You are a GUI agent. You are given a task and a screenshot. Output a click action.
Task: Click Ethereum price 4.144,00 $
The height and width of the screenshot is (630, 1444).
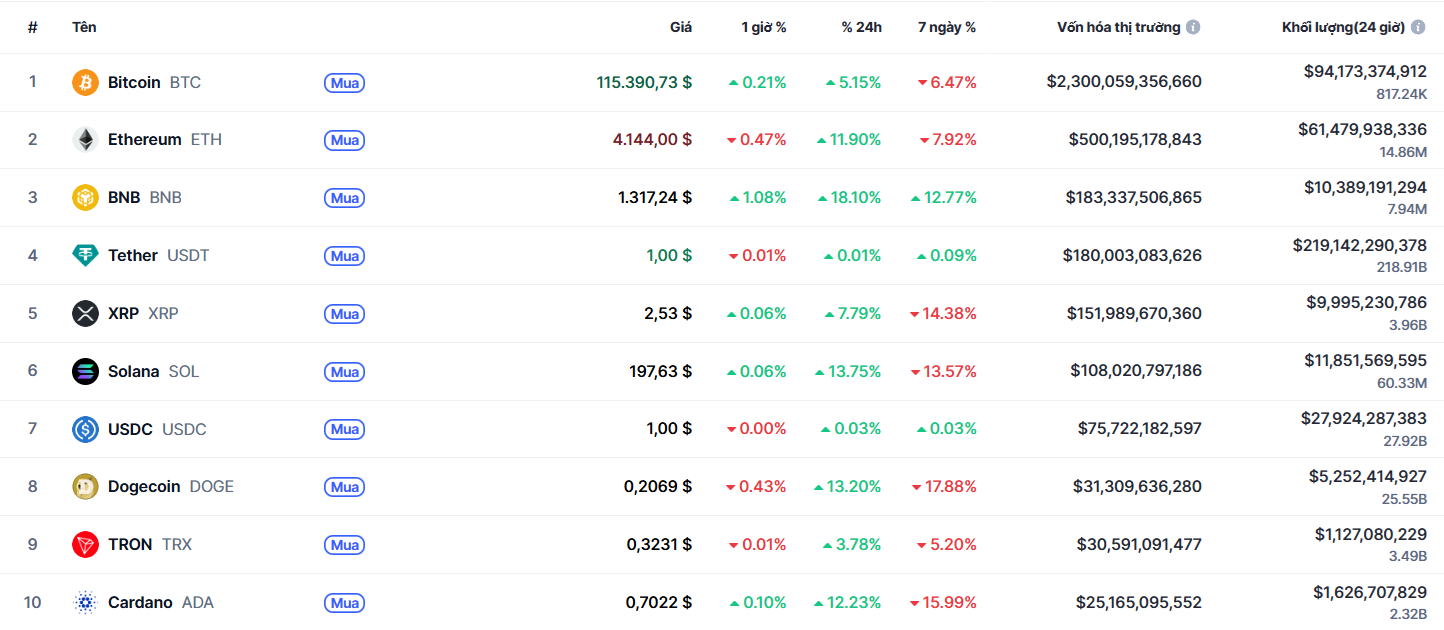tap(652, 140)
